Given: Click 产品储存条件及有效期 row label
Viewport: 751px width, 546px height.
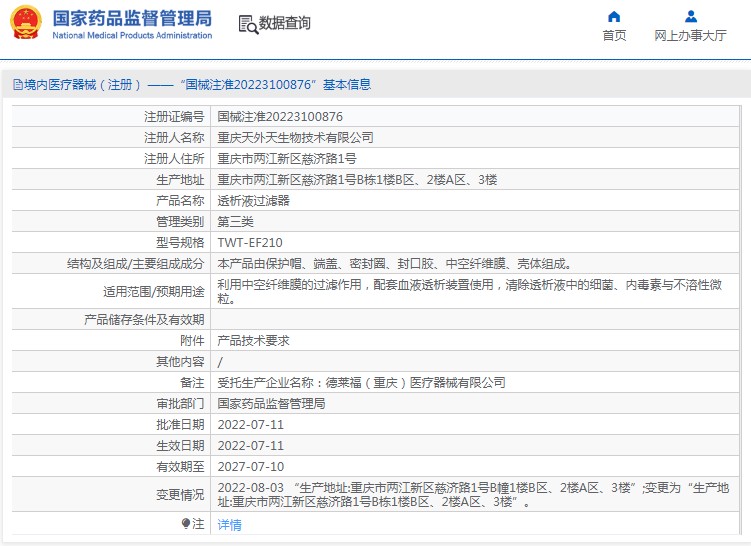Looking at the screenshot, I should [144, 319].
